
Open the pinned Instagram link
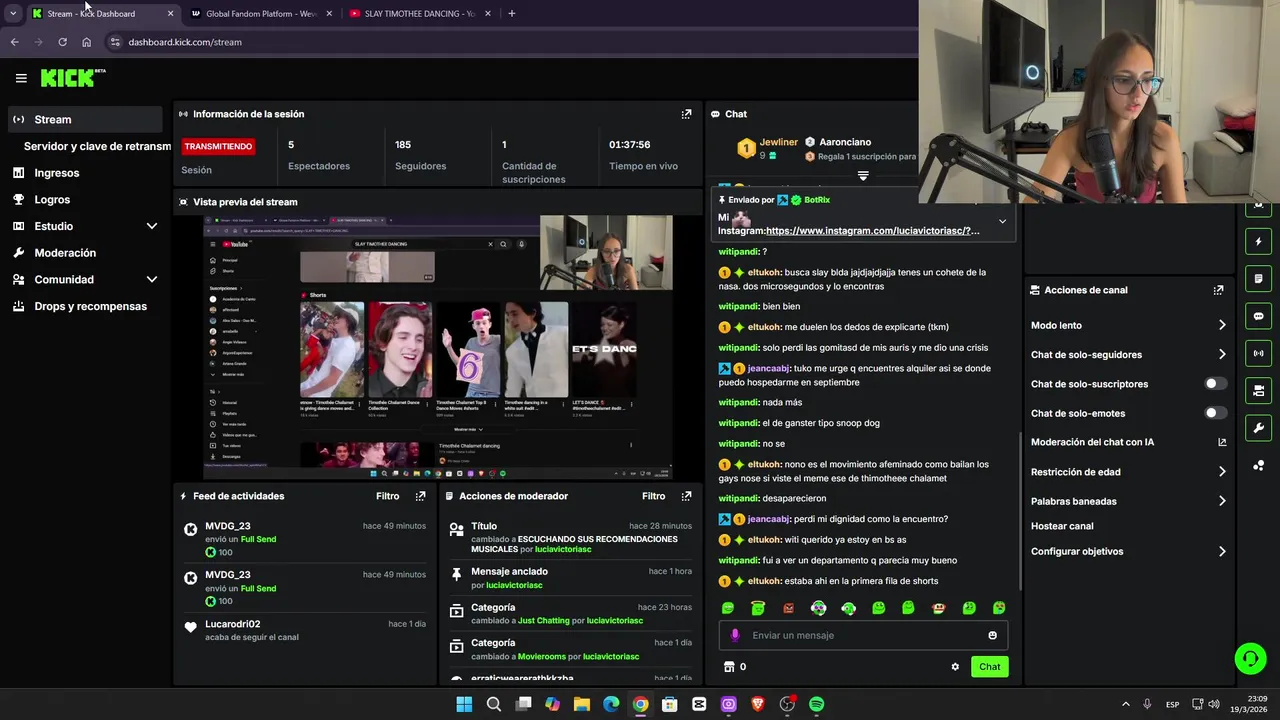[873, 231]
